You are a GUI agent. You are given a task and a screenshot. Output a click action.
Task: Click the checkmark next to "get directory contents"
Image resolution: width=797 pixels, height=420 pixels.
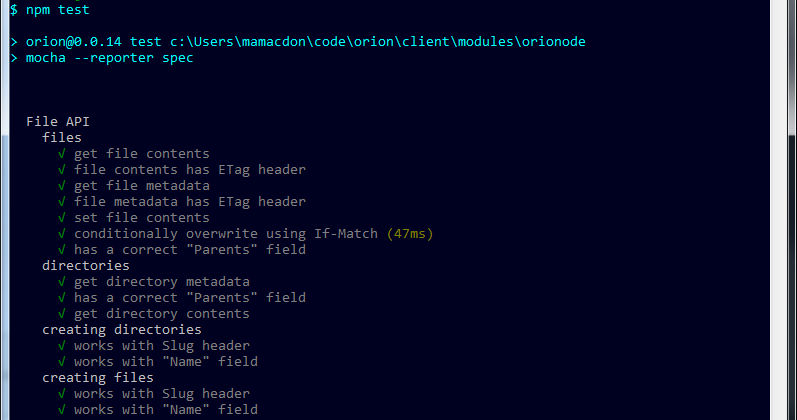coord(62,314)
